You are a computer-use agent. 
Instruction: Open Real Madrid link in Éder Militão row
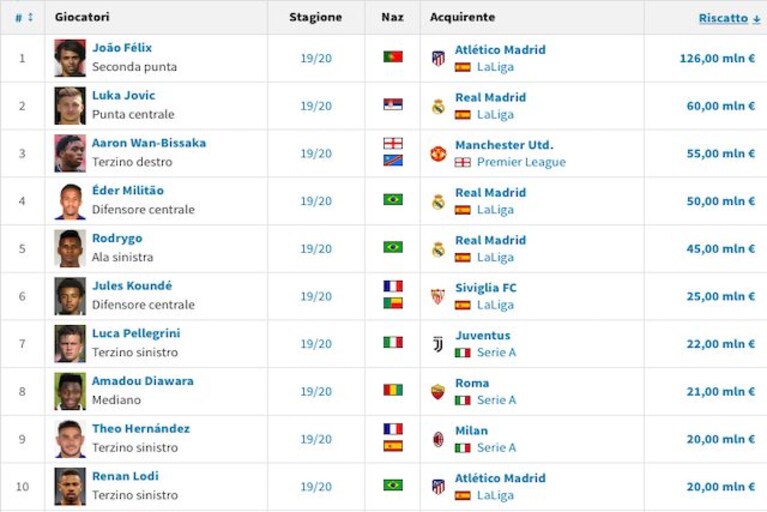[x=491, y=193]
